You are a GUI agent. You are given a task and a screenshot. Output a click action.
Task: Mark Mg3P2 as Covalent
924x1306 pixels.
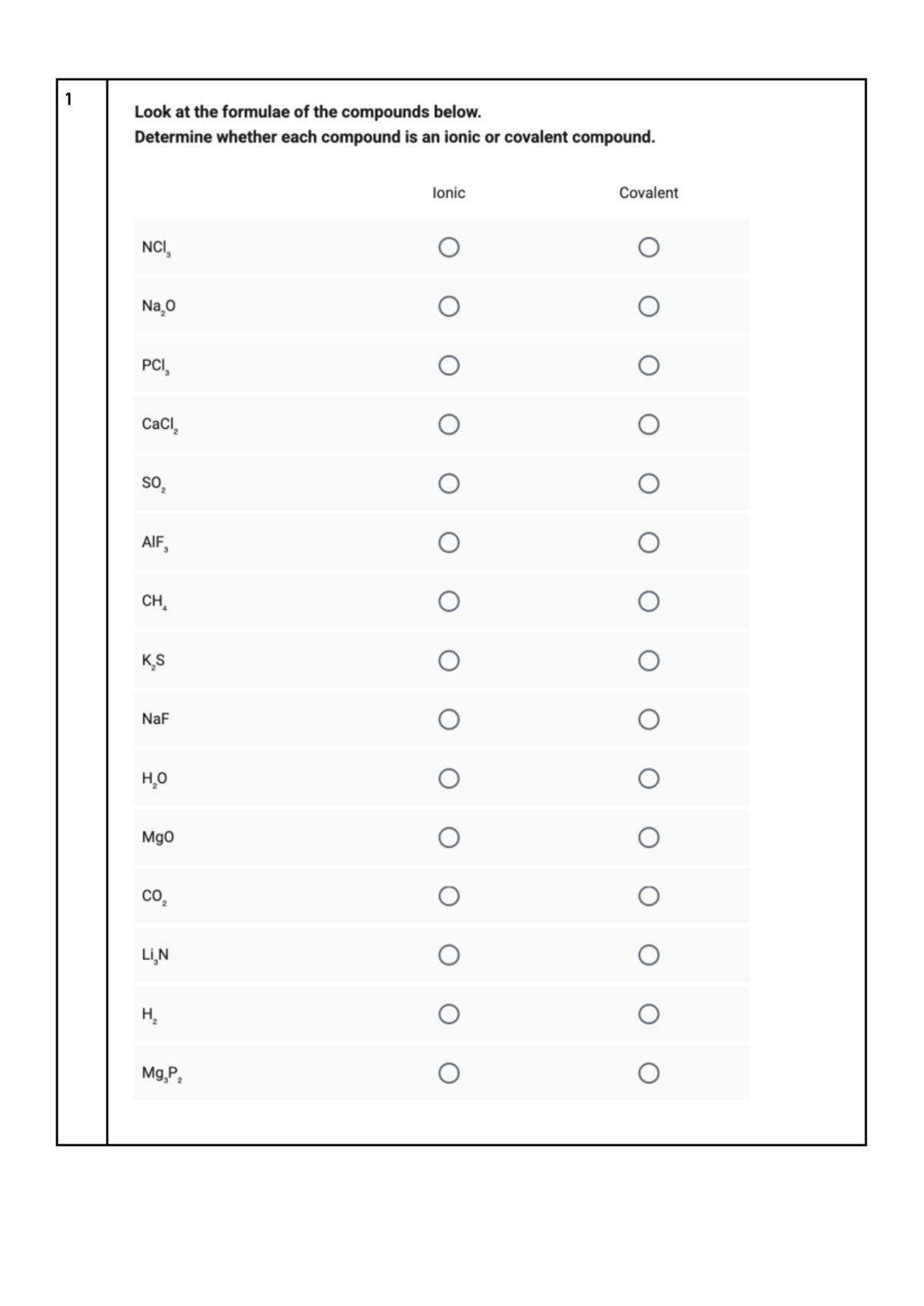(648, 1073)
